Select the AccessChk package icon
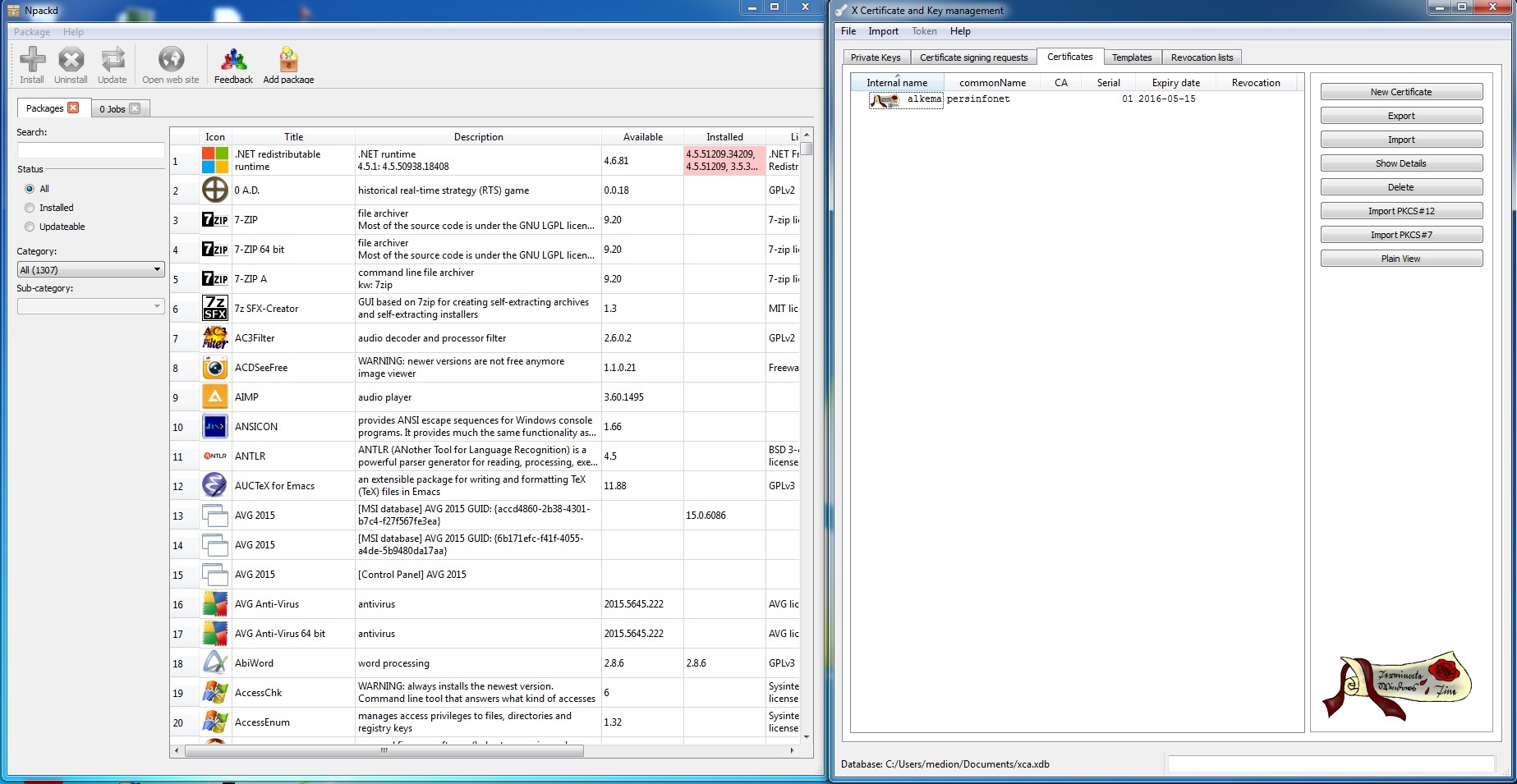The width and height of the screenshot is (1517, 784). coord(215,692)
